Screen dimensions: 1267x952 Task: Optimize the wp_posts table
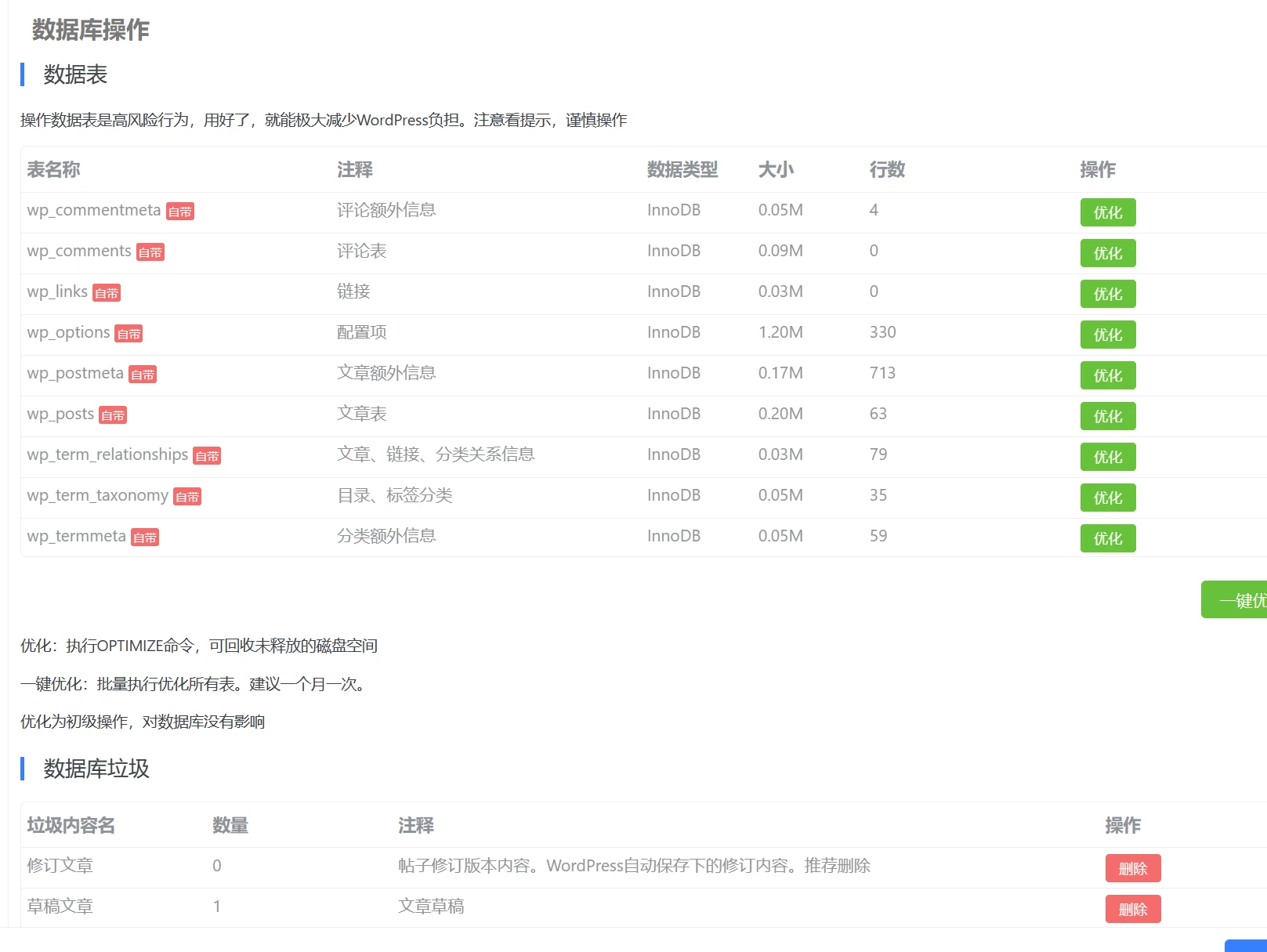tap(1107, 416)
